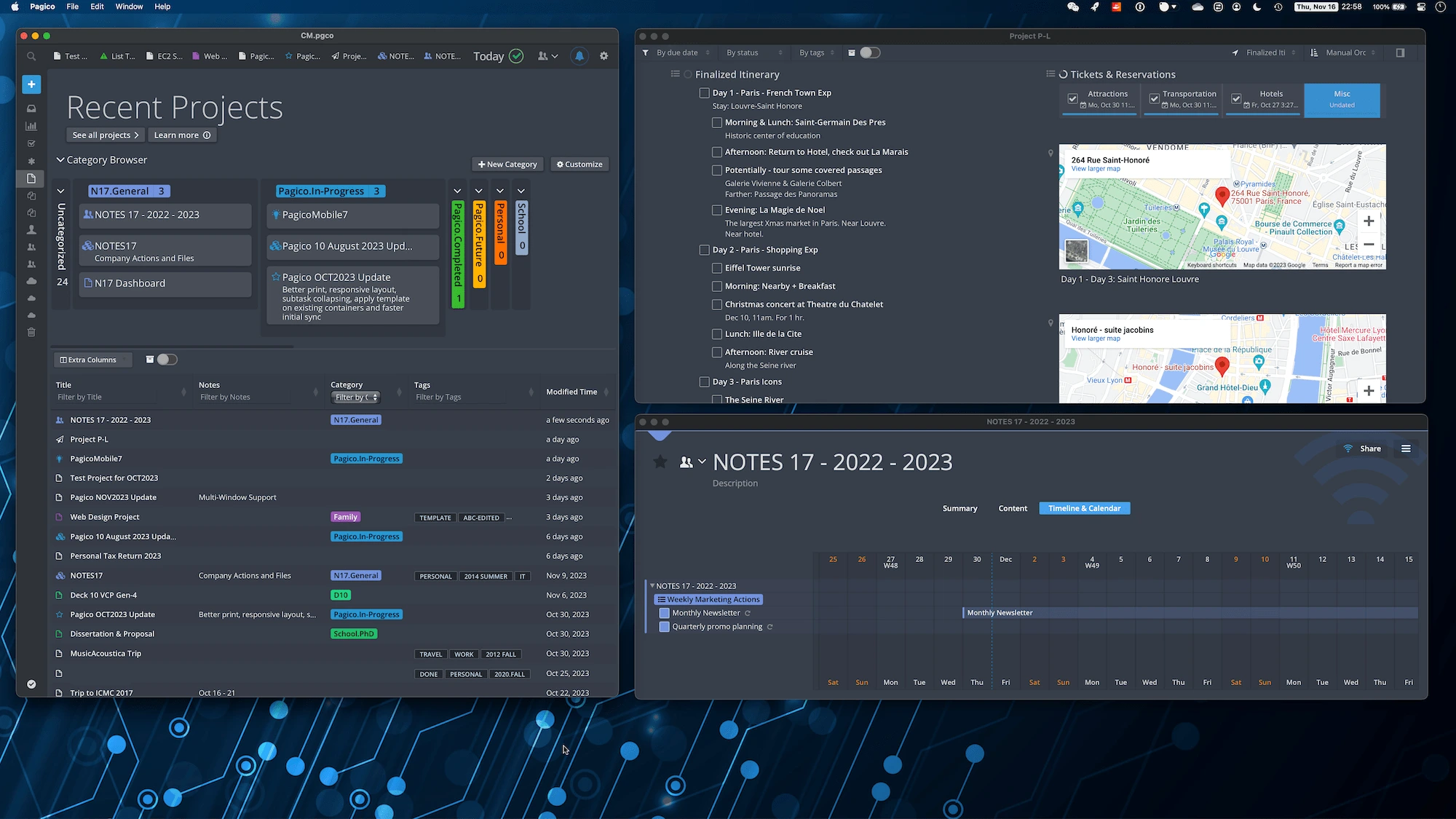The height and width of the screenshot is (819, 1456).
Task: Zoom in on the Rue Saint-Honoré map
Action: 1369,221
